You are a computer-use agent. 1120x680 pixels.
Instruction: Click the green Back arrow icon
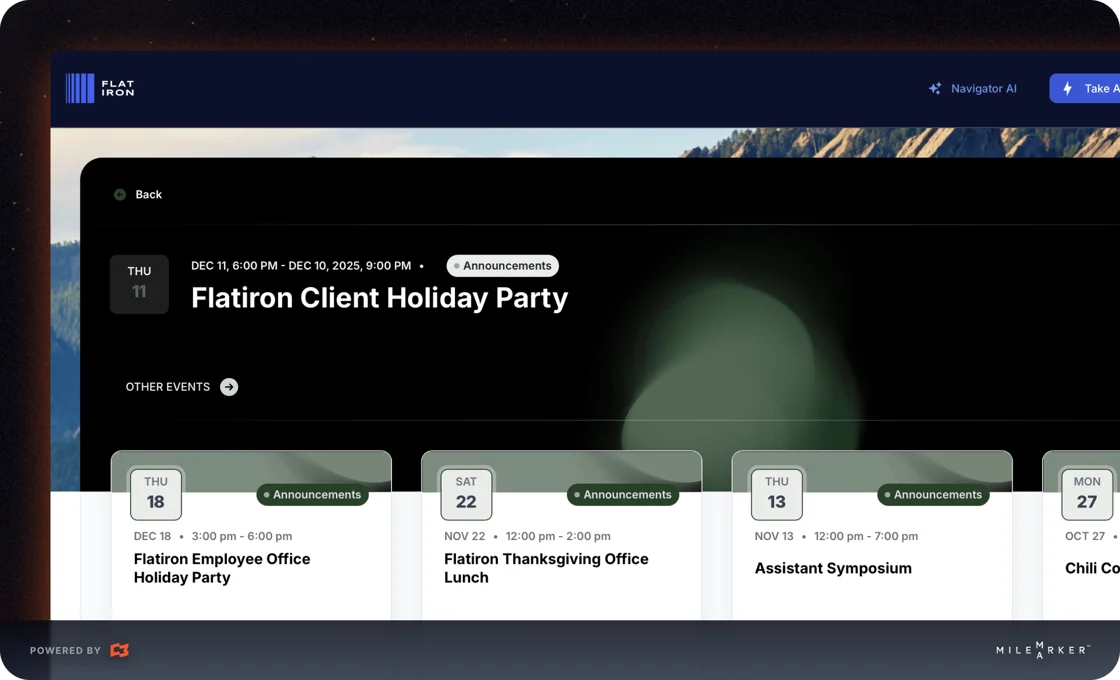pos(120,194)
